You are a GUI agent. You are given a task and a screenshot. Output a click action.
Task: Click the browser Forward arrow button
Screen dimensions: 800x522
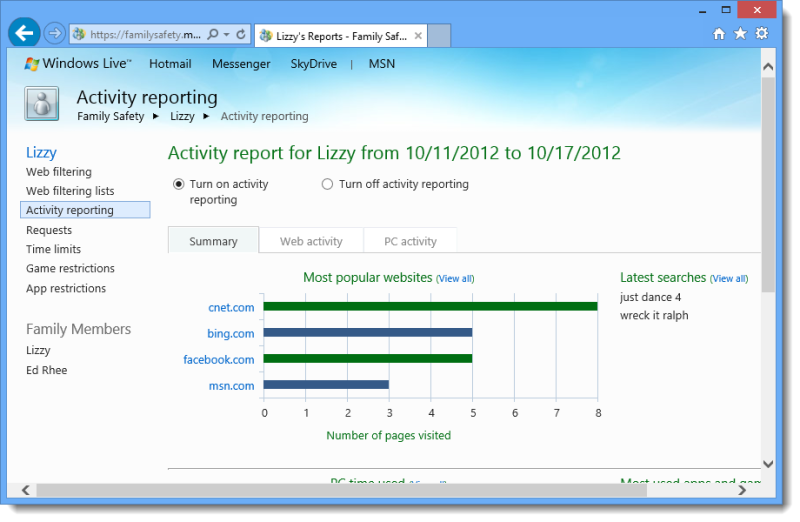(55, 34)
